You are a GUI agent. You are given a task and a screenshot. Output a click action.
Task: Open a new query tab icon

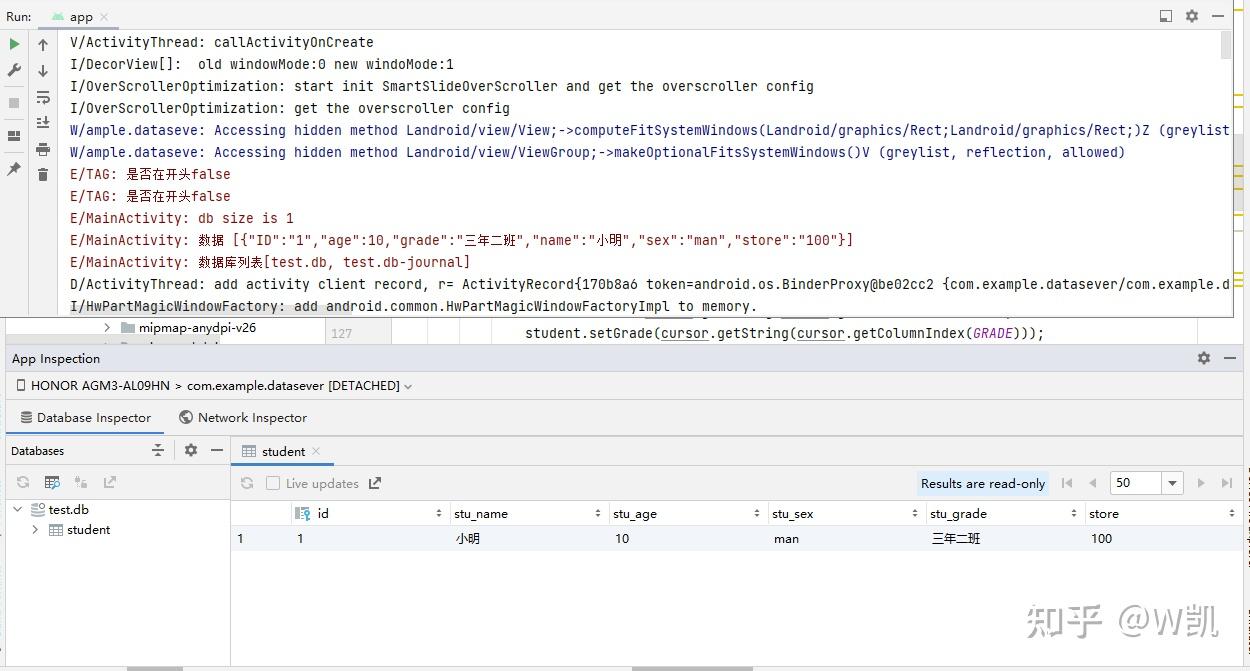tap(52, 482)
